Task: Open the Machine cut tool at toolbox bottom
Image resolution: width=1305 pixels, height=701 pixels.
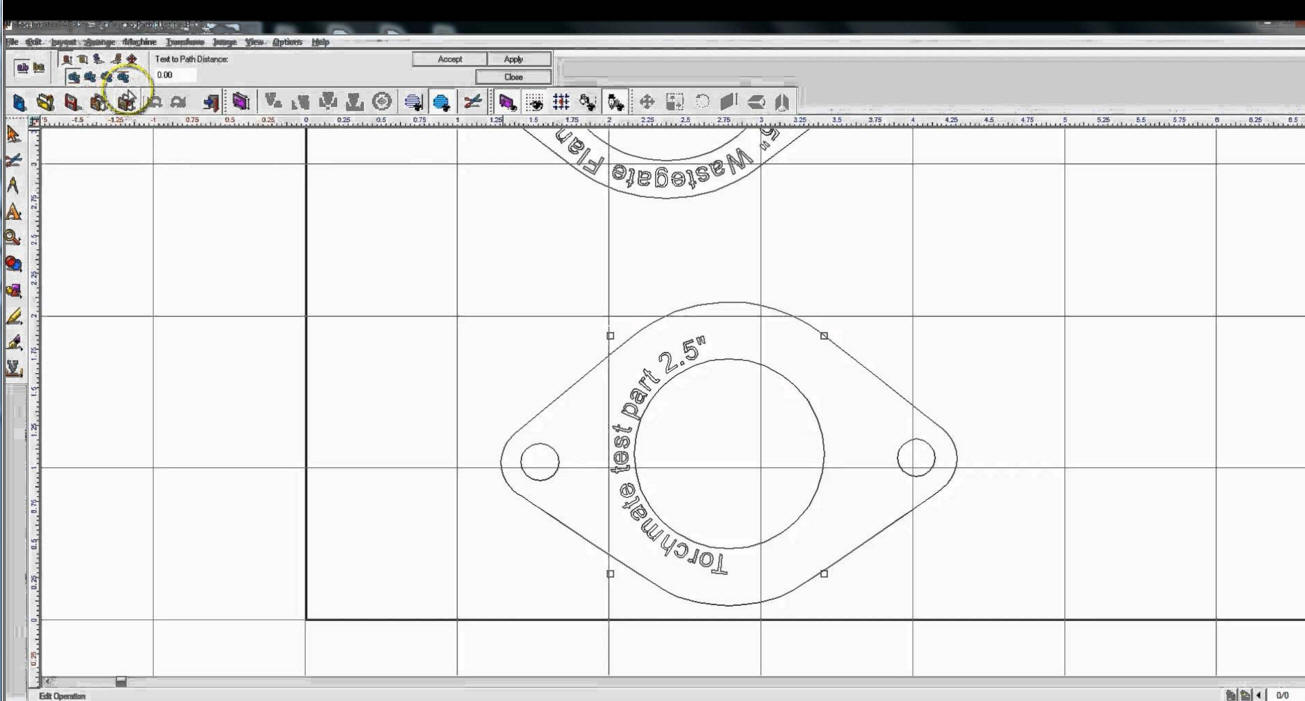Action: 13,368
